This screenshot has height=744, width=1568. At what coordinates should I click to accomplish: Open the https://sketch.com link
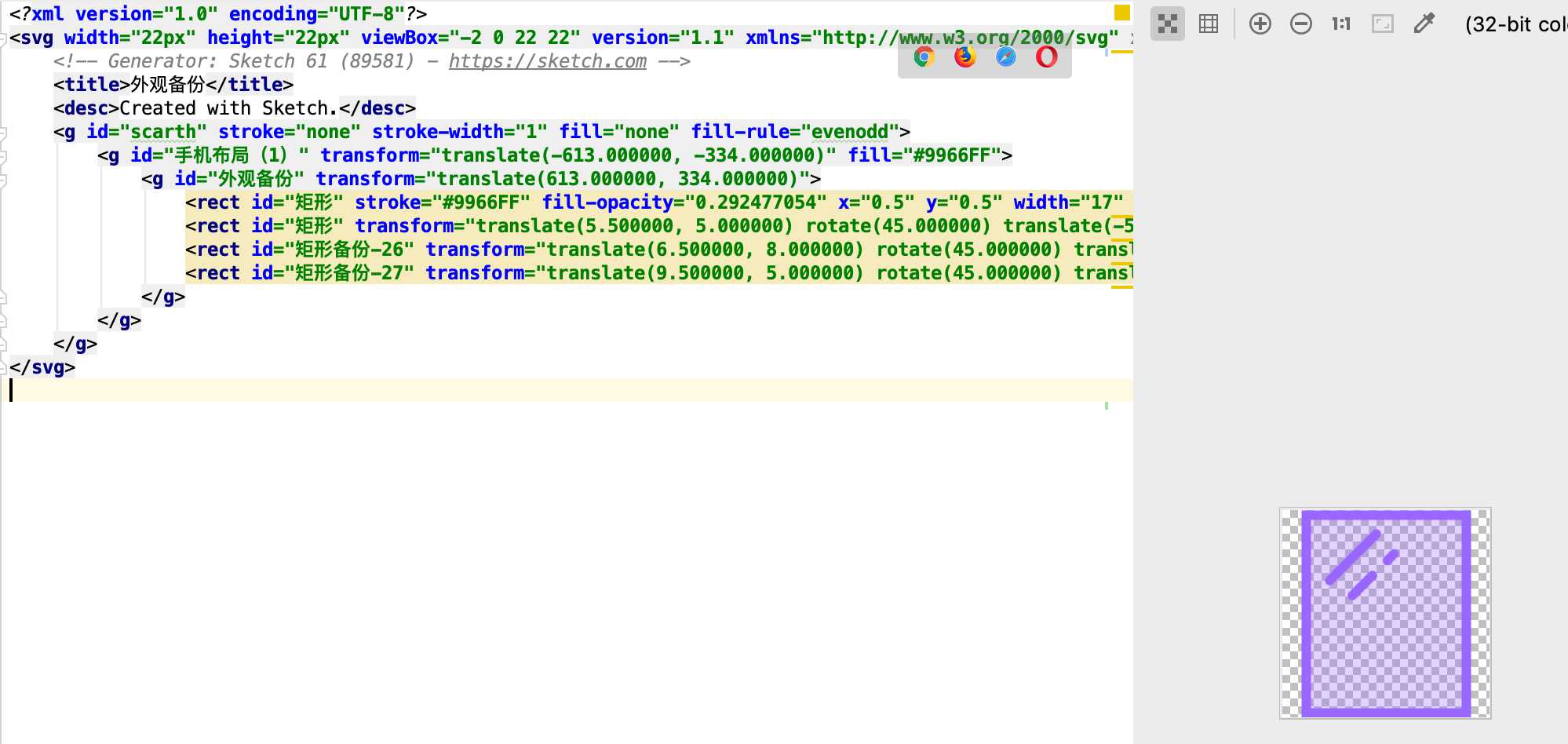pos(548,61)
